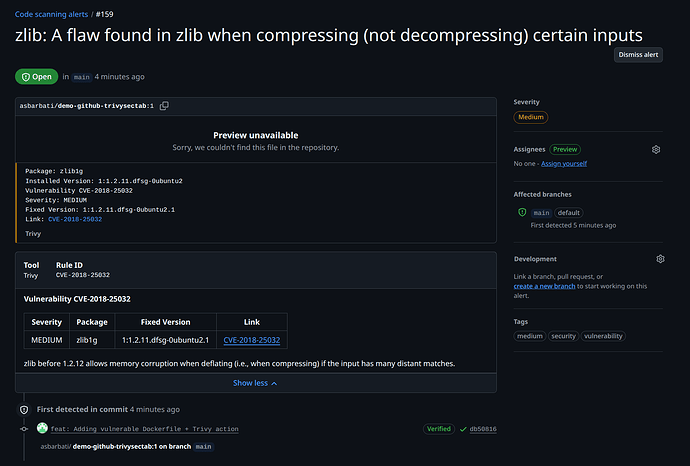The image size is (690, 466).
Task: Open commit hash db50816
Action: (x=484, y=429)
